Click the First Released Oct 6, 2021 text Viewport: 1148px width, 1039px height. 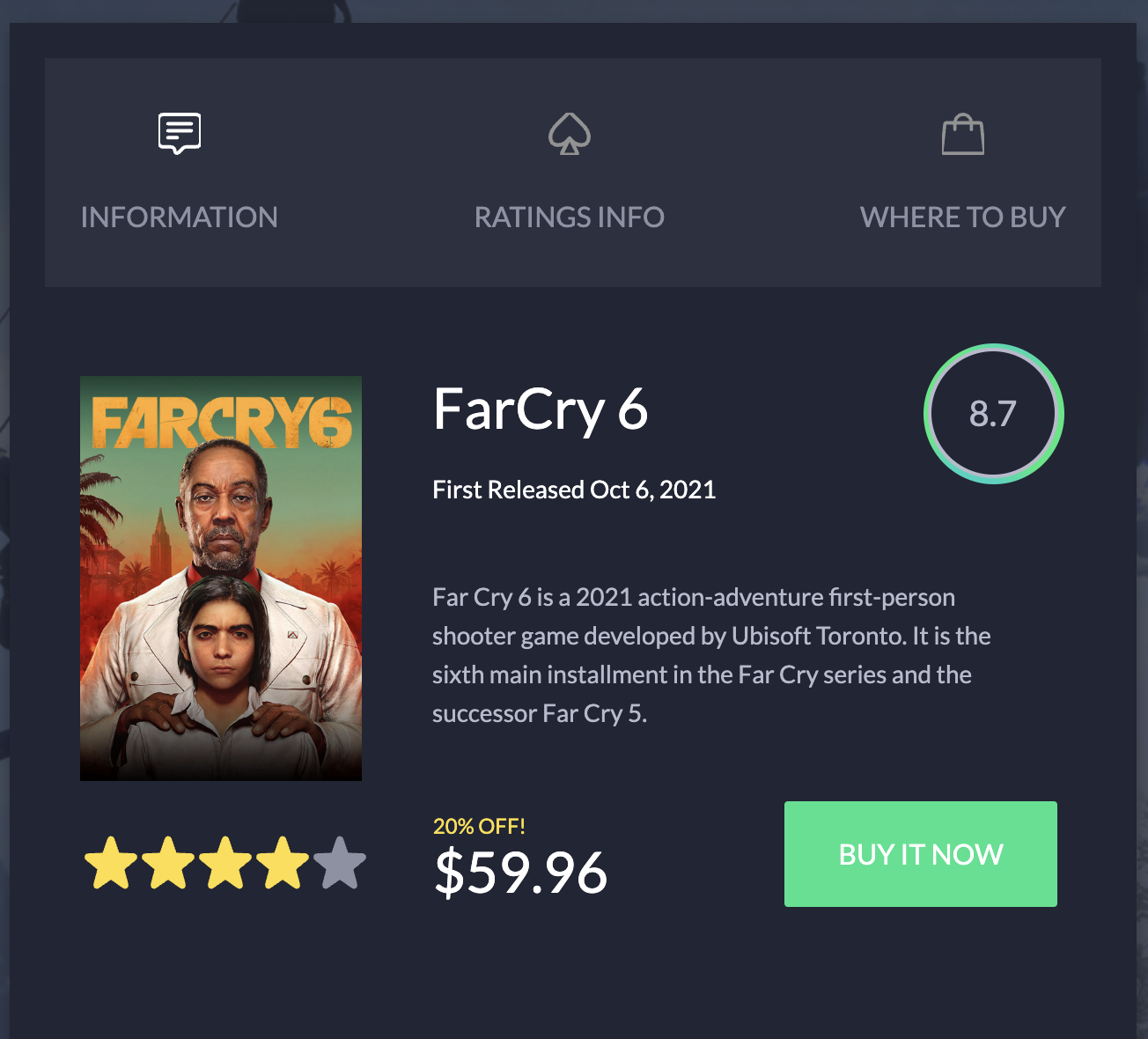573,490
